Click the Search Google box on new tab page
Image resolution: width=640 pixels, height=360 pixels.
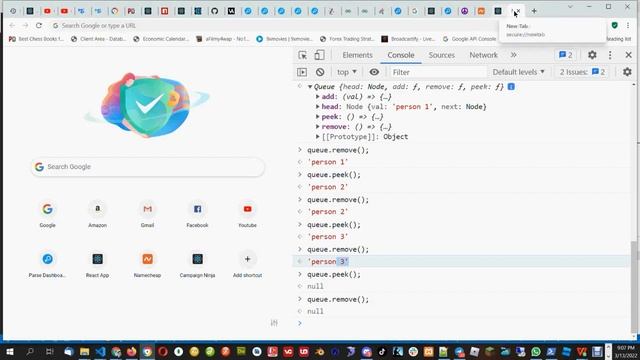click(148, 167)
